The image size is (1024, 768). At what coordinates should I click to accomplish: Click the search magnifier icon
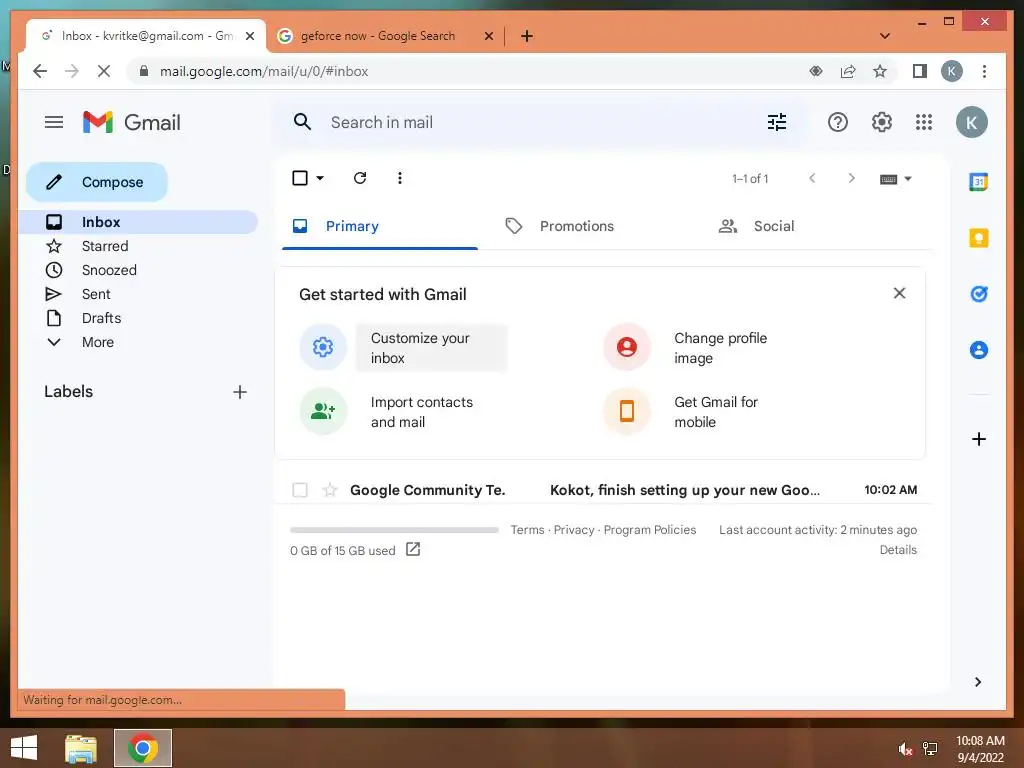tap(302, 122)
